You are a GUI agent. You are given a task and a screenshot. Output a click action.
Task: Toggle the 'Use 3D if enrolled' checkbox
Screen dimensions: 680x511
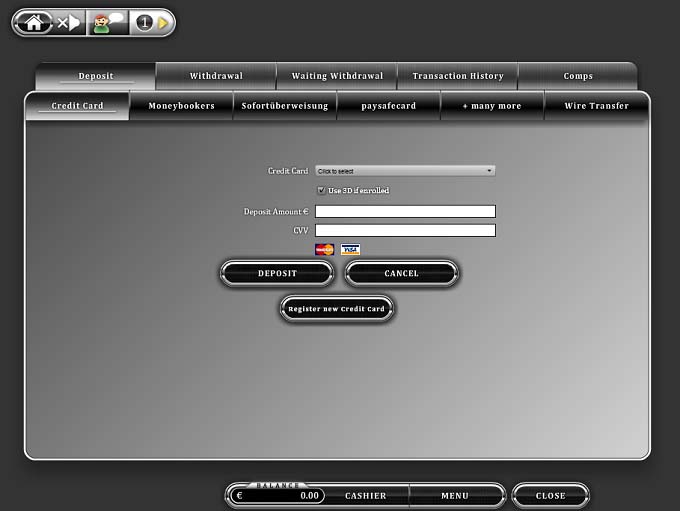click(x=321, y=190)
